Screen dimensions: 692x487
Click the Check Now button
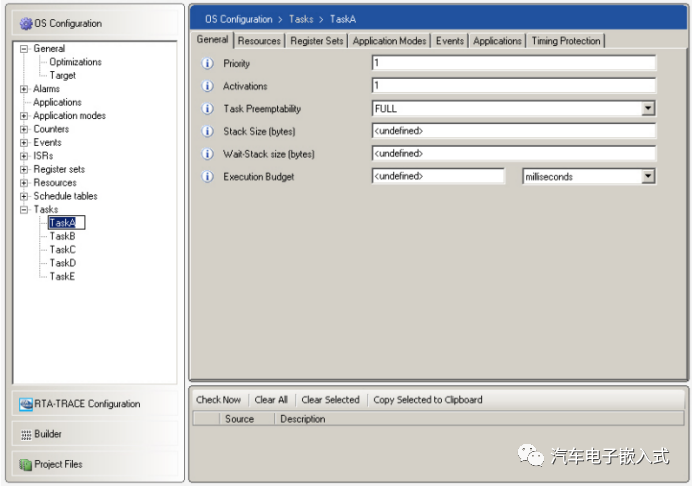coord(218,400)
